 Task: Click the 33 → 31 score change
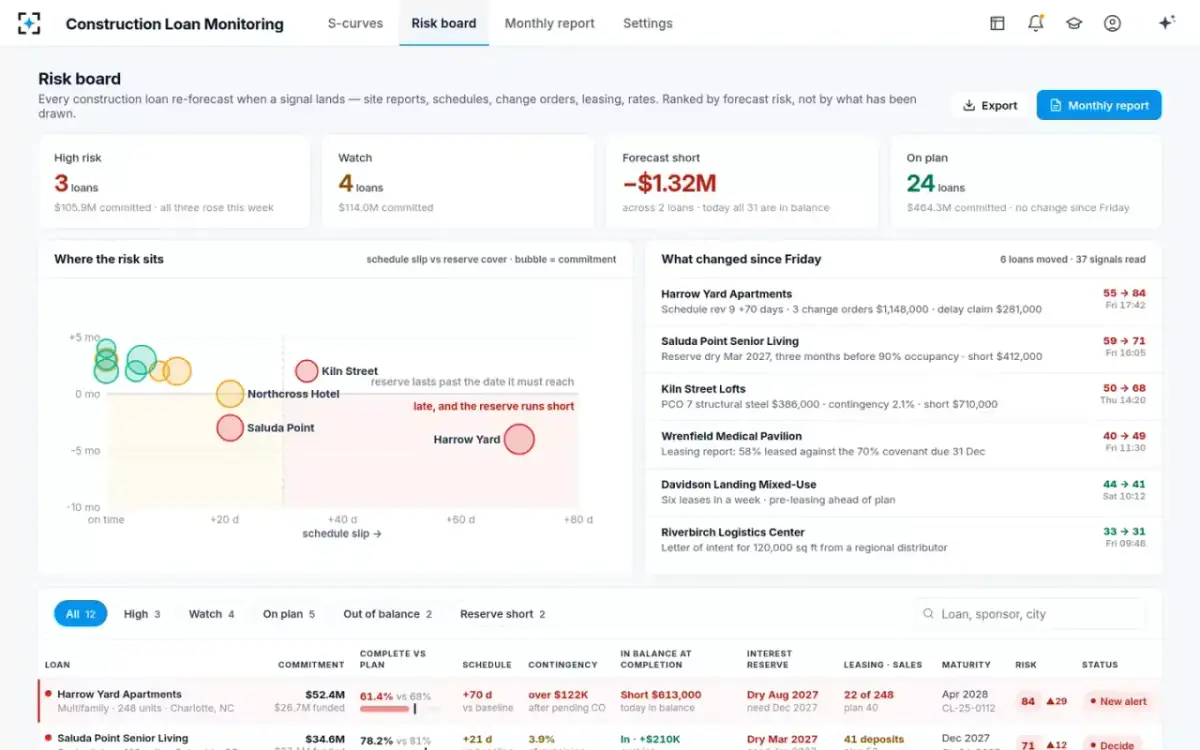[x=1125, y=532]
